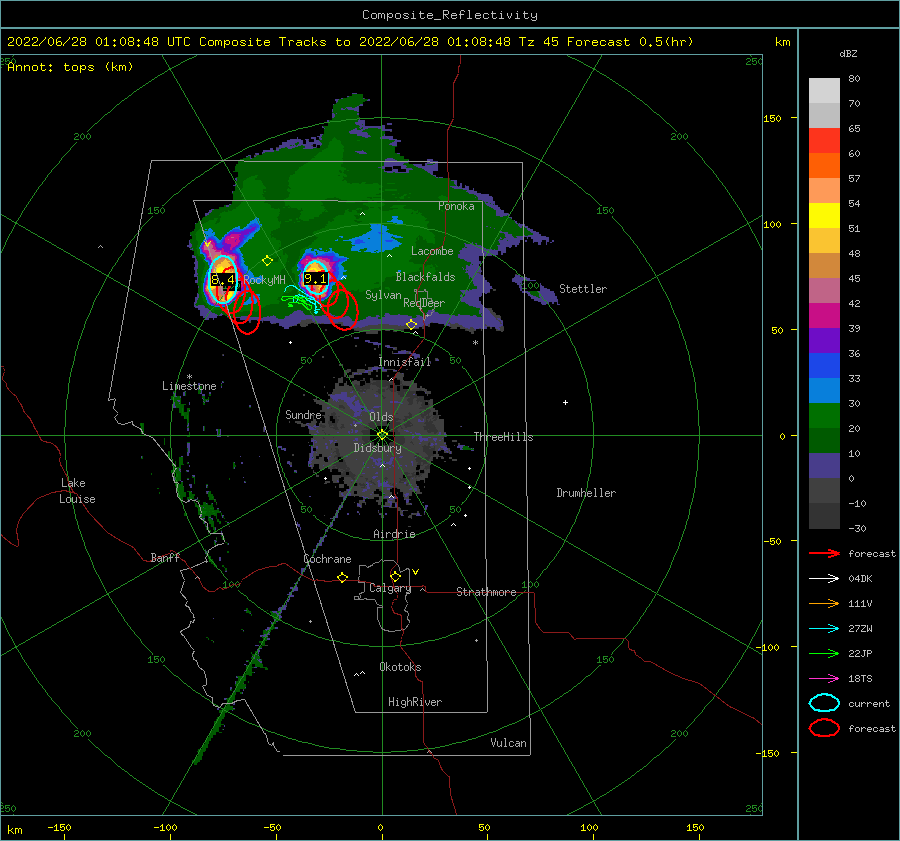Select the magenta 18TS track arrow
The width and height of the screenshot is (900, 841).
point(824,679)
